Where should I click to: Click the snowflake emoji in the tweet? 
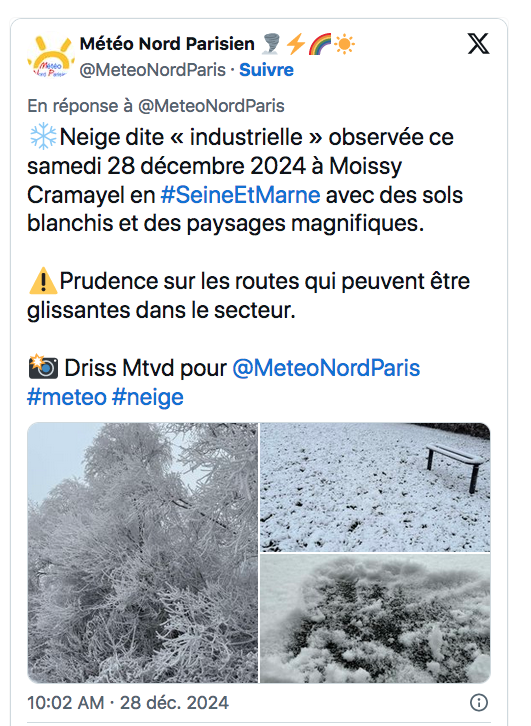pyautogui.click(x=43, y=137)
